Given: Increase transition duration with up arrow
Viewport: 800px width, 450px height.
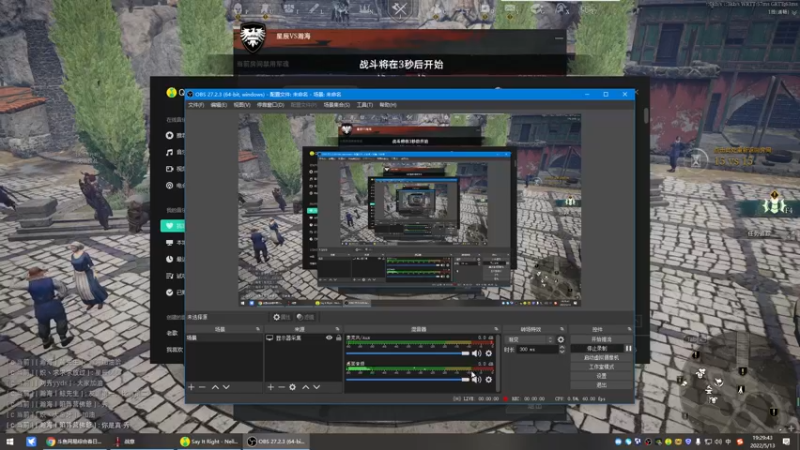Looking at the screenshot, I should pos(562,347).
